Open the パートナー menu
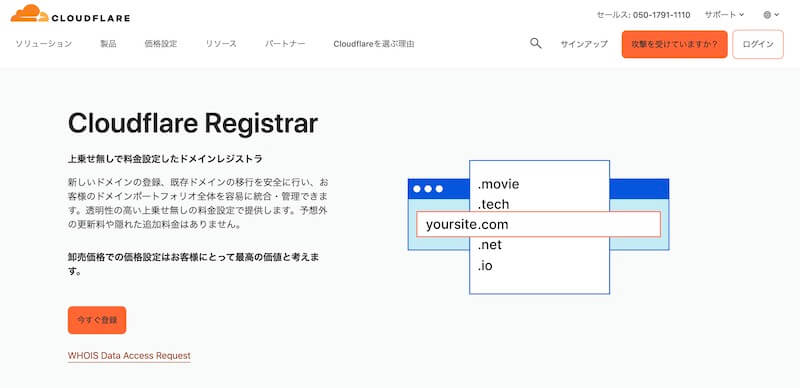This screenshot has width=800, height=388. (x=285, y=44)
